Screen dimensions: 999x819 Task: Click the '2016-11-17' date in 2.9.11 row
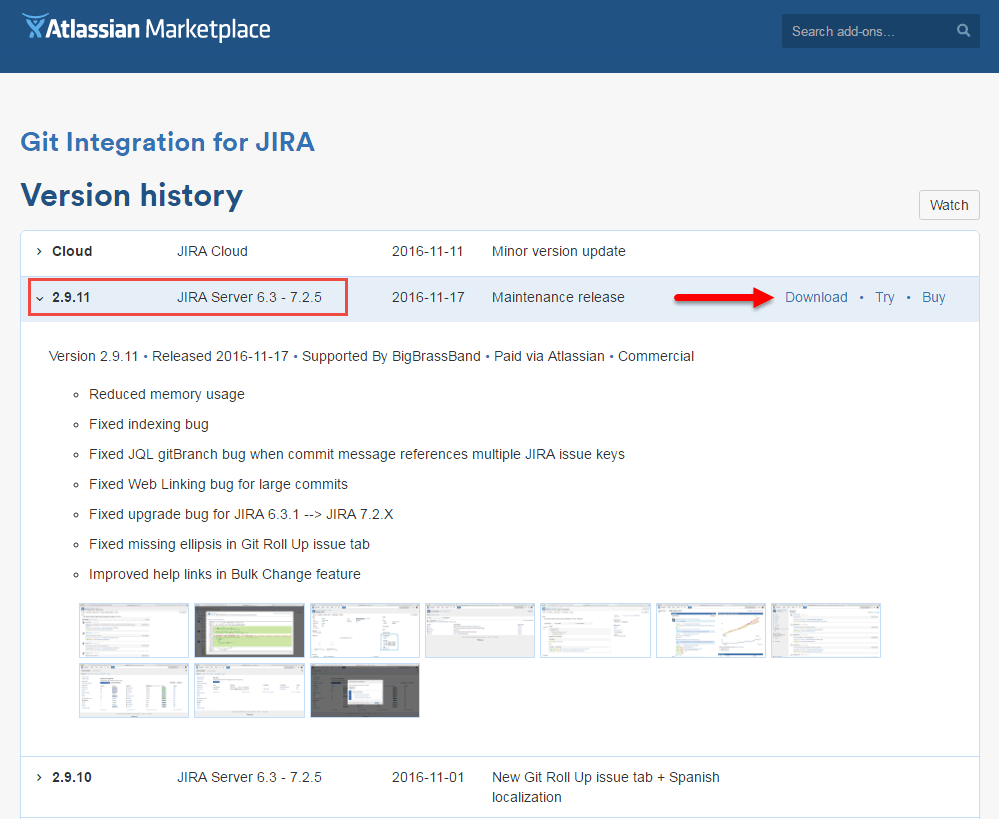(x=428, y=297)
